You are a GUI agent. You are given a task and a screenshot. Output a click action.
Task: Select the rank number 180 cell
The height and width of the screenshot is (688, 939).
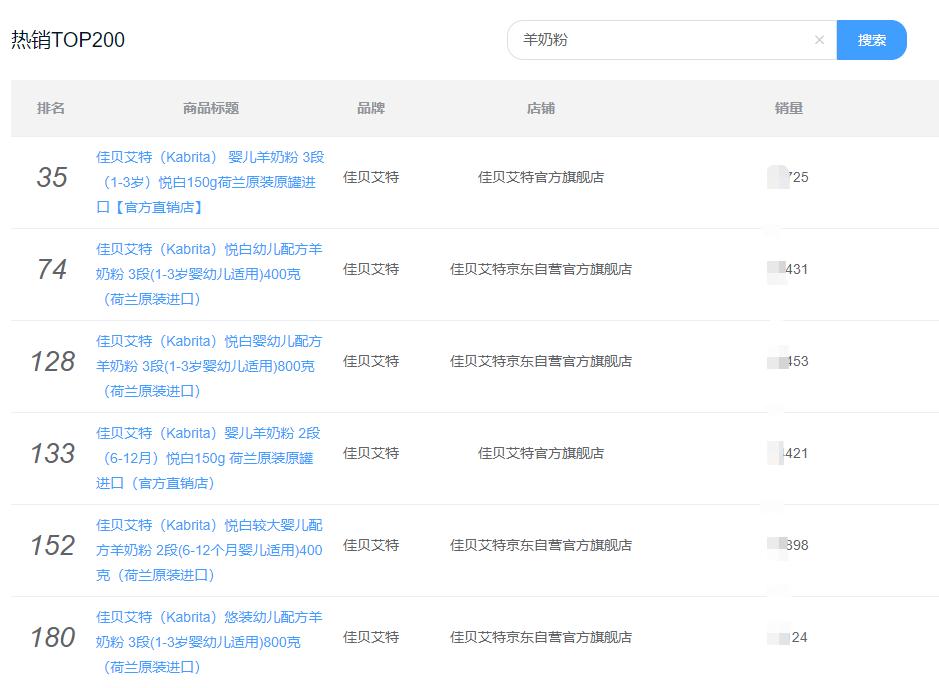[x=53, y=637]
